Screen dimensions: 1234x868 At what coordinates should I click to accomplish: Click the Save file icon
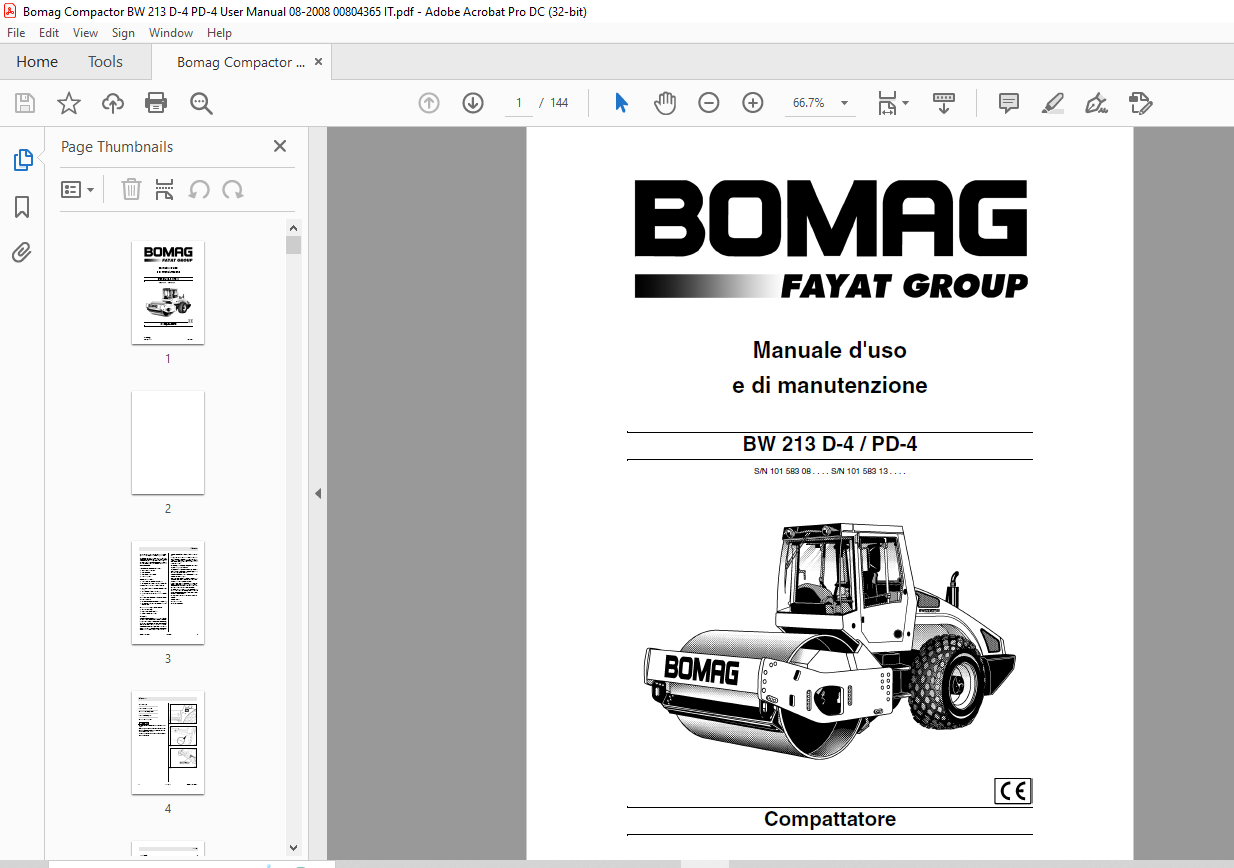[x=25, y=103]
